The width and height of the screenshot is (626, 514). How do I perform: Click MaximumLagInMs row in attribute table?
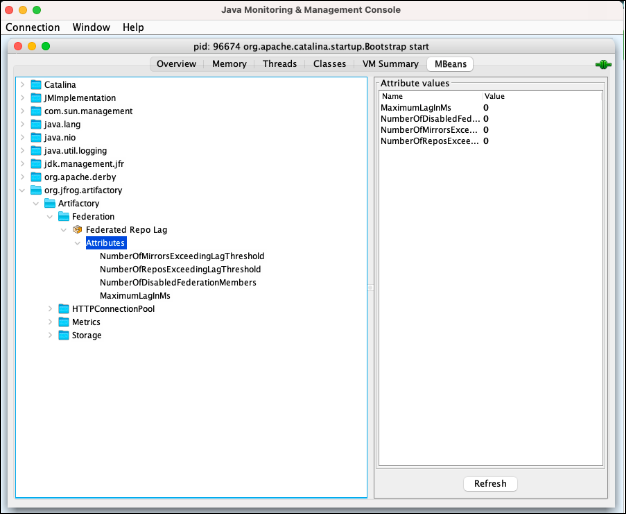tap(490, 108)
